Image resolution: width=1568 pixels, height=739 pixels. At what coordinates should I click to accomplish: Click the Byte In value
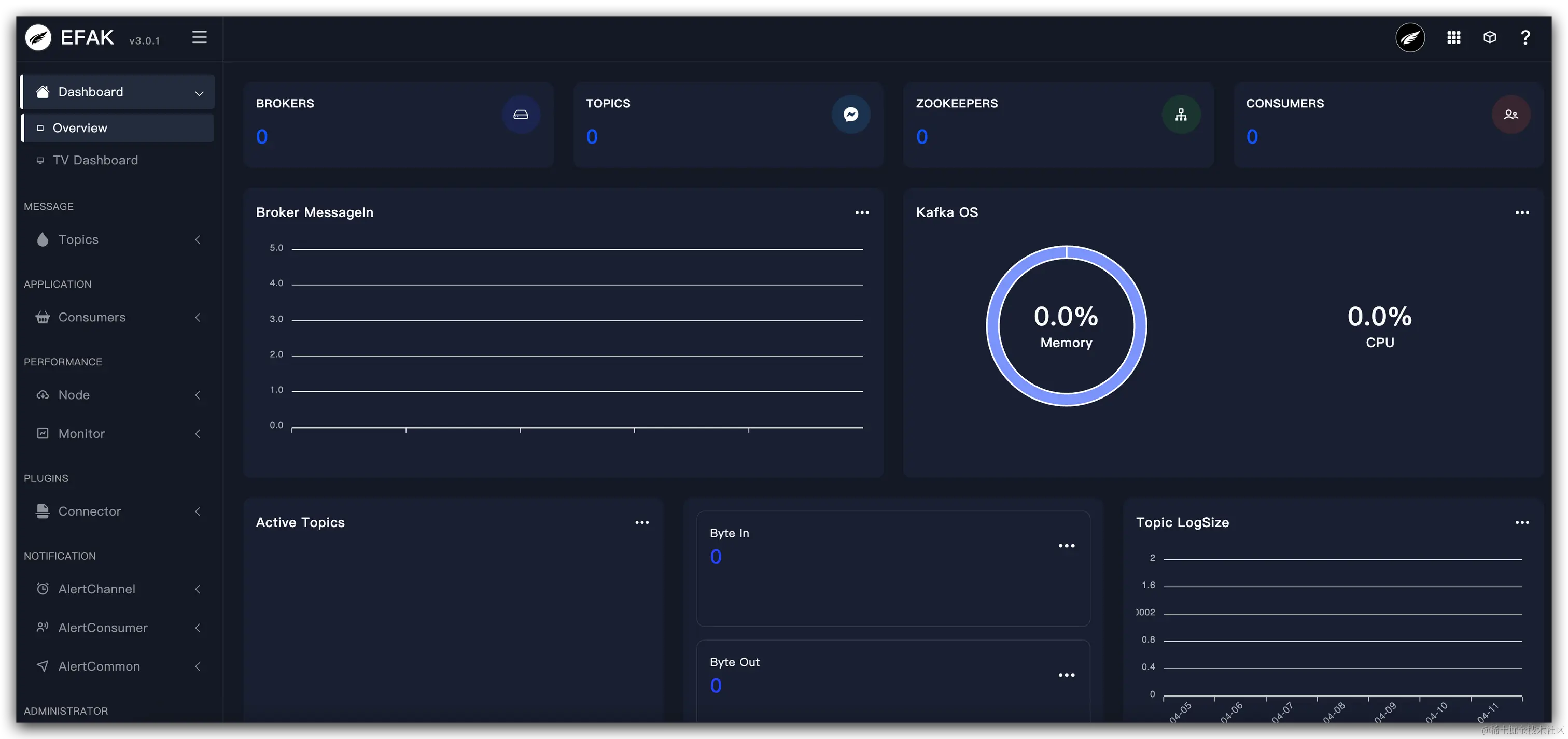click(716, 557)
